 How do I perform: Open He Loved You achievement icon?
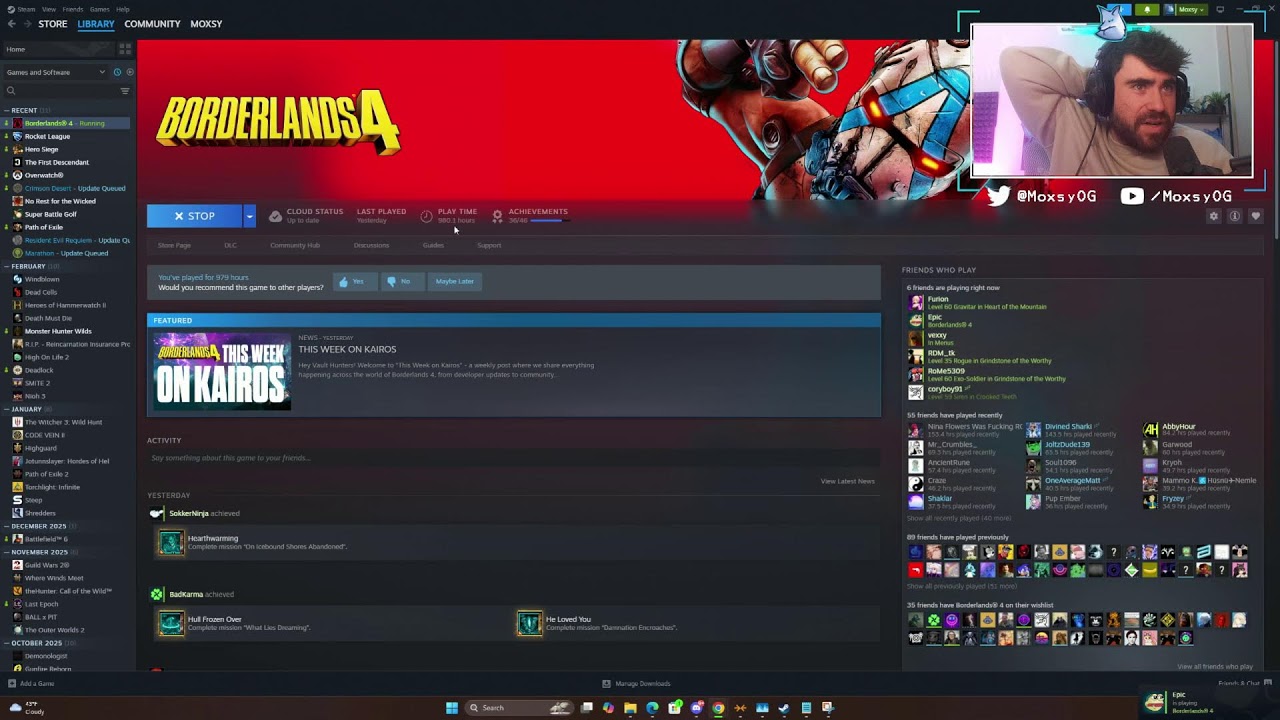[x=529, y=623]
